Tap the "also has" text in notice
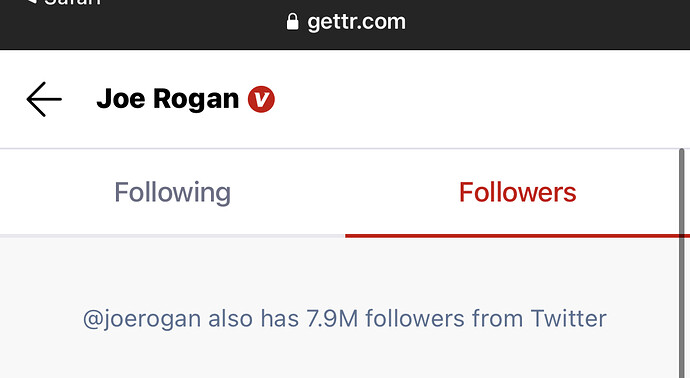The height and width of the screenshot is (378, 690). (253, 318)
